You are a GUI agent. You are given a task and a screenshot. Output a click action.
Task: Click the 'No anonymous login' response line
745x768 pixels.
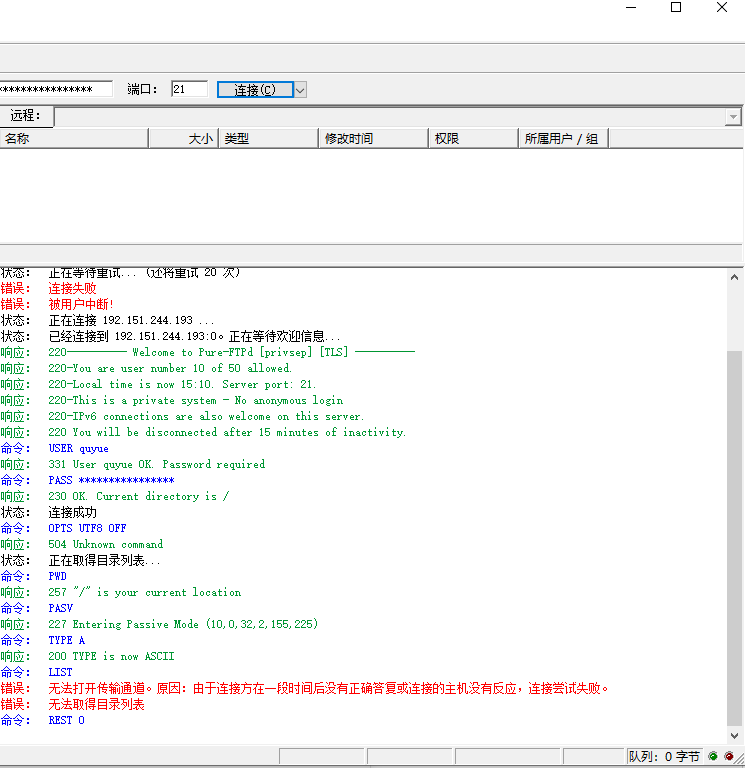click(x=196, y=400)
